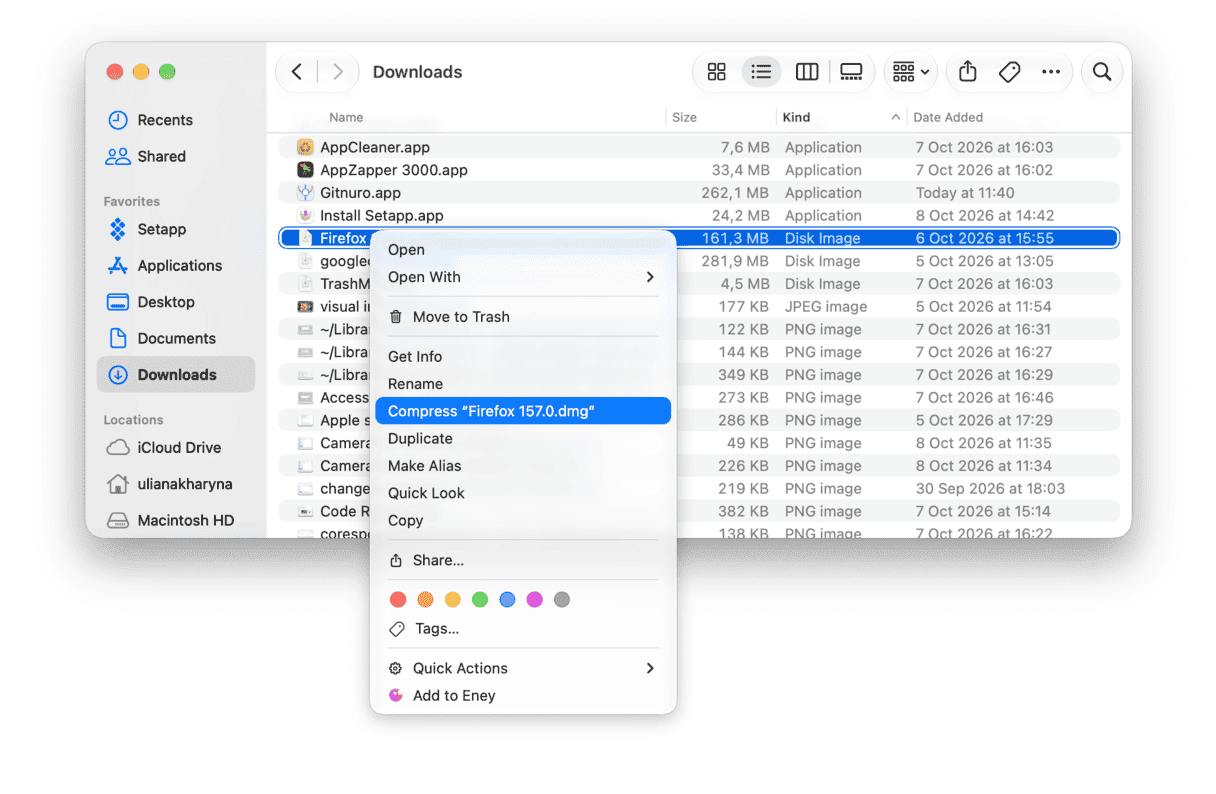
Task: Click the 262,1 MB size cell
Action: coord(735,193)
